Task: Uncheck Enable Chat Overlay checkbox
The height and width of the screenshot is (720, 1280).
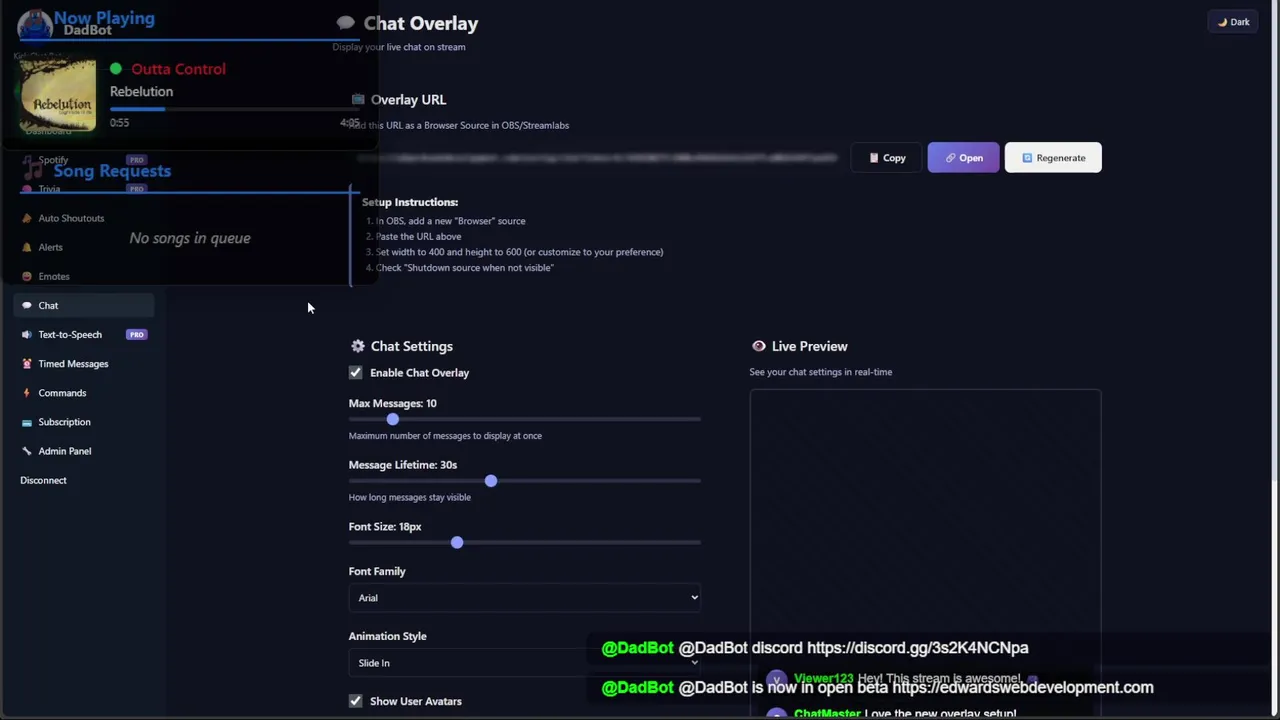Action: 356,372
